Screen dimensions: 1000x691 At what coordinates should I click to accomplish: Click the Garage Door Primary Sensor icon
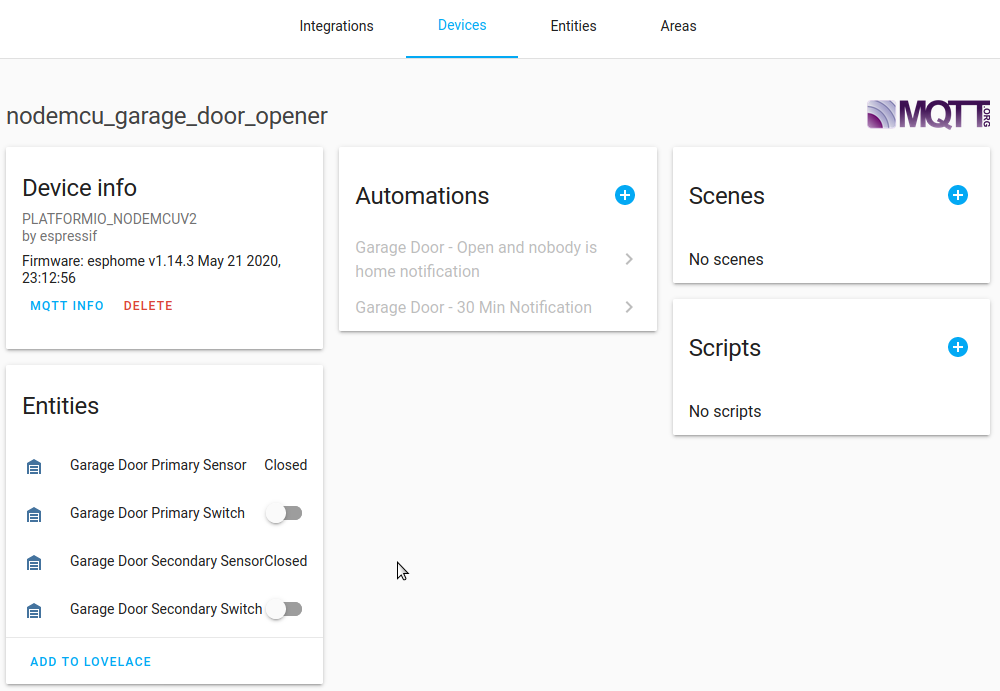click(x=34, y=466)
